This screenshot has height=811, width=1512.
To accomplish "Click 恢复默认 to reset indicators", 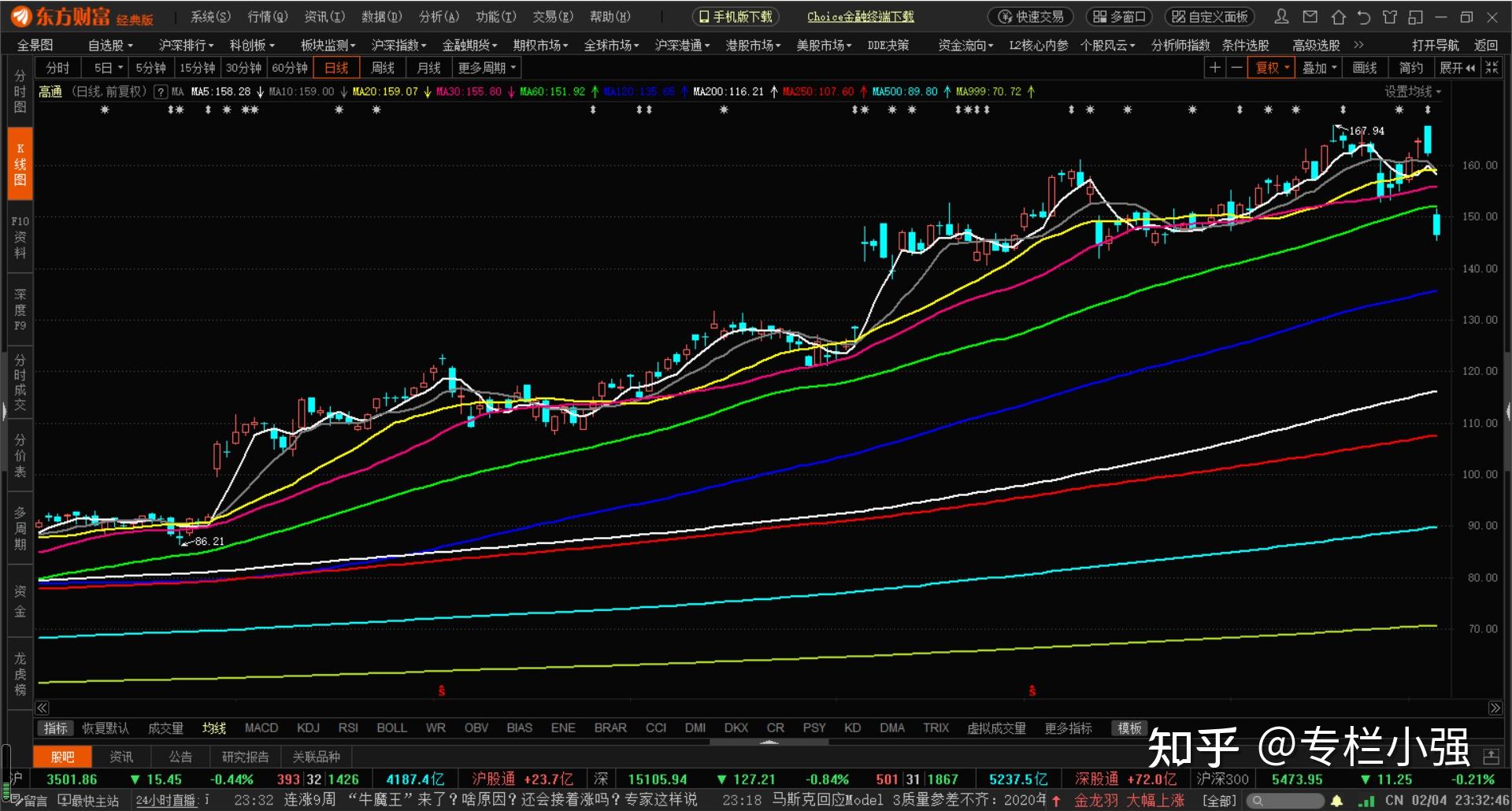I will point(106,728).
